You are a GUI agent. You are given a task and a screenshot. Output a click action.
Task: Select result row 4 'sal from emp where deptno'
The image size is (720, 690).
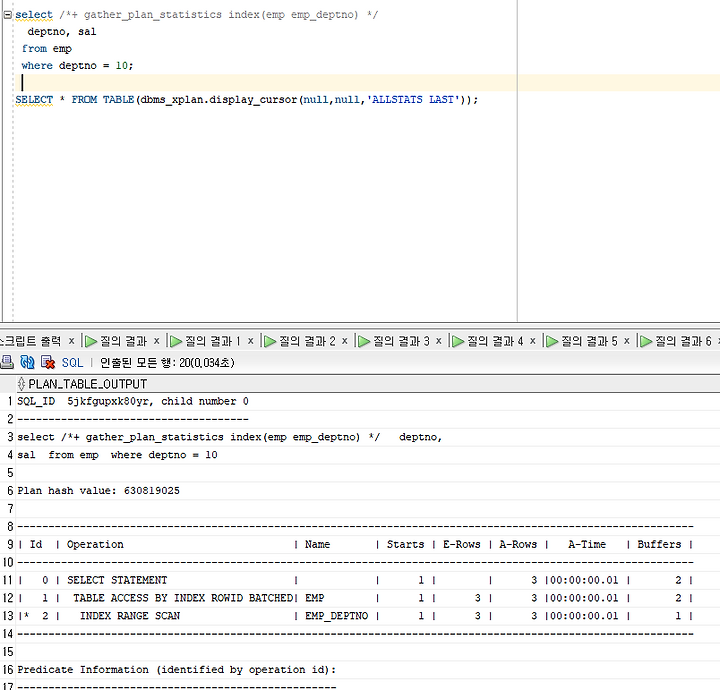point(118,455)
